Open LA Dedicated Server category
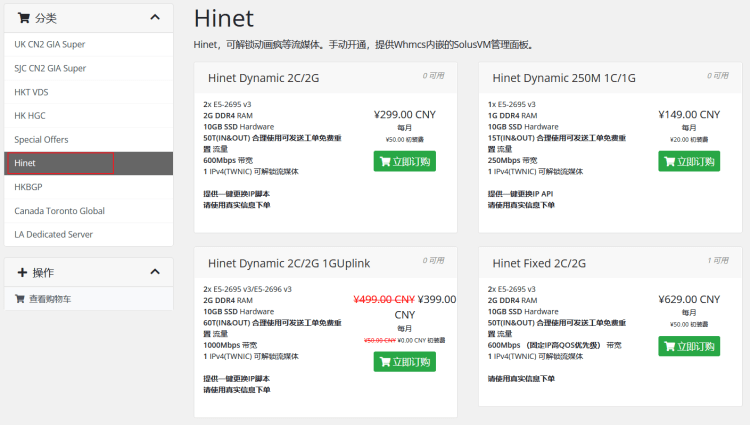 [x=88, y=234]
